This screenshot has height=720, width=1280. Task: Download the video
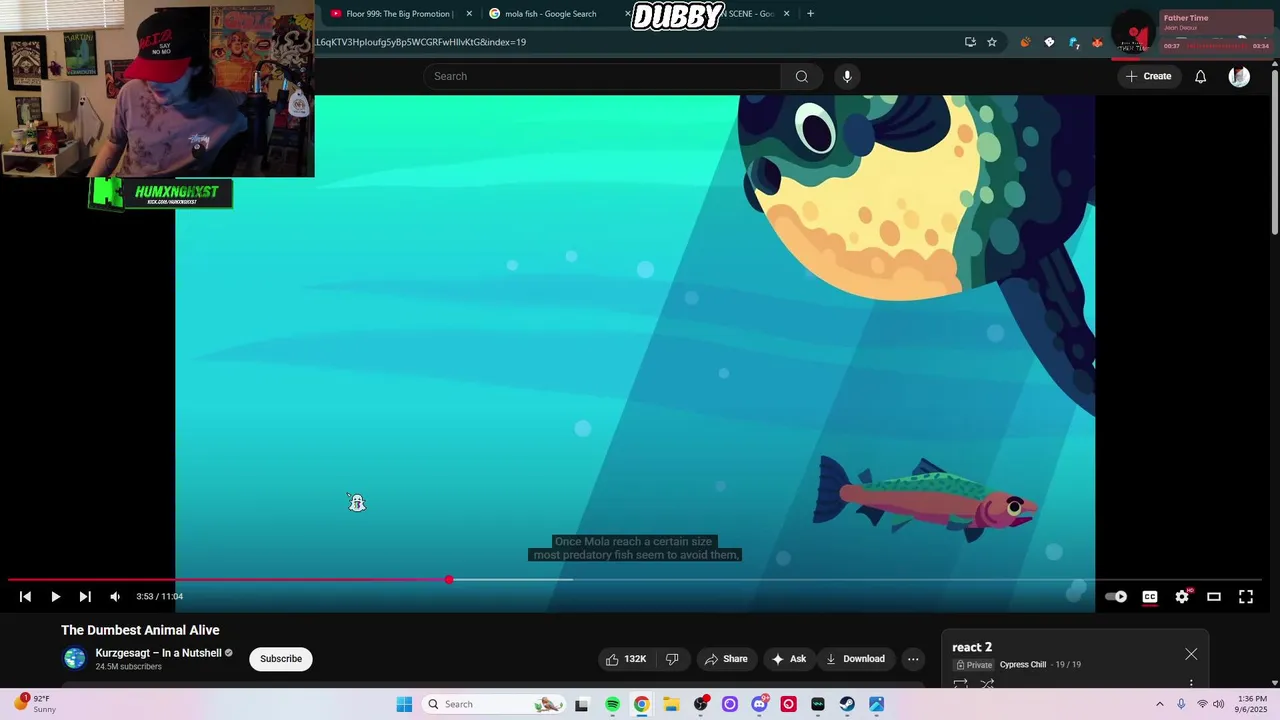(855, 659)
